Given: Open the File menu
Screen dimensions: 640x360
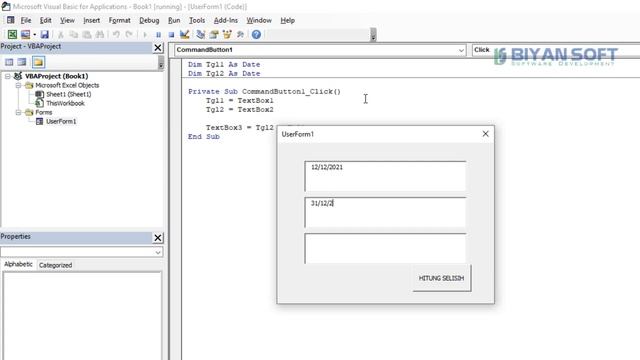Looking at the screenshot, I should 26,20.
